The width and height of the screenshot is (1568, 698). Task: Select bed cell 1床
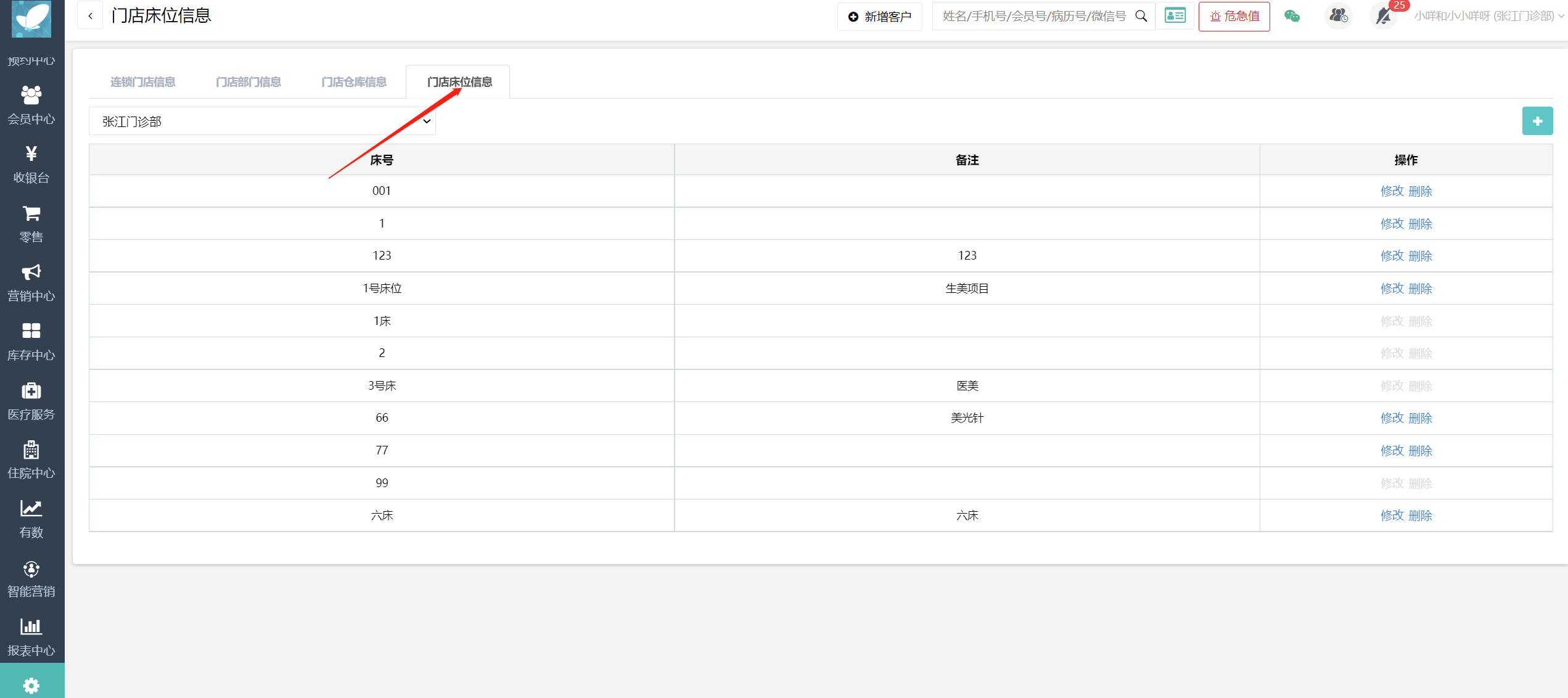(382, 321)
